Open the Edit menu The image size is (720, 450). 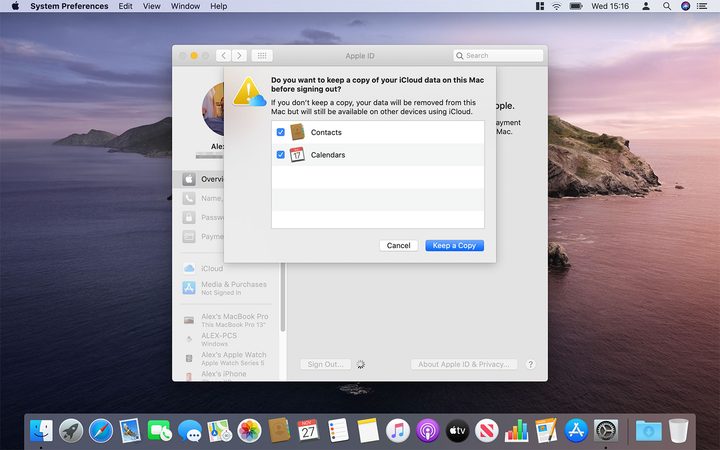pyautogui.click(x=125, y=6)
